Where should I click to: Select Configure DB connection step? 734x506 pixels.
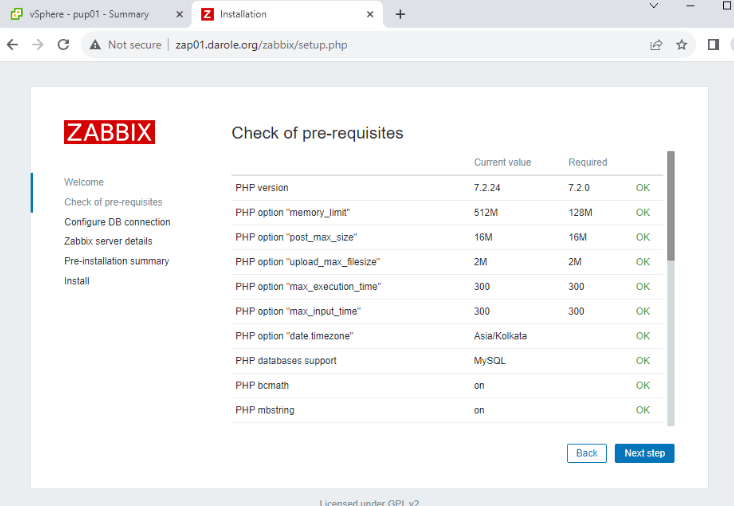pyautogui.click(x=117, y=222)
